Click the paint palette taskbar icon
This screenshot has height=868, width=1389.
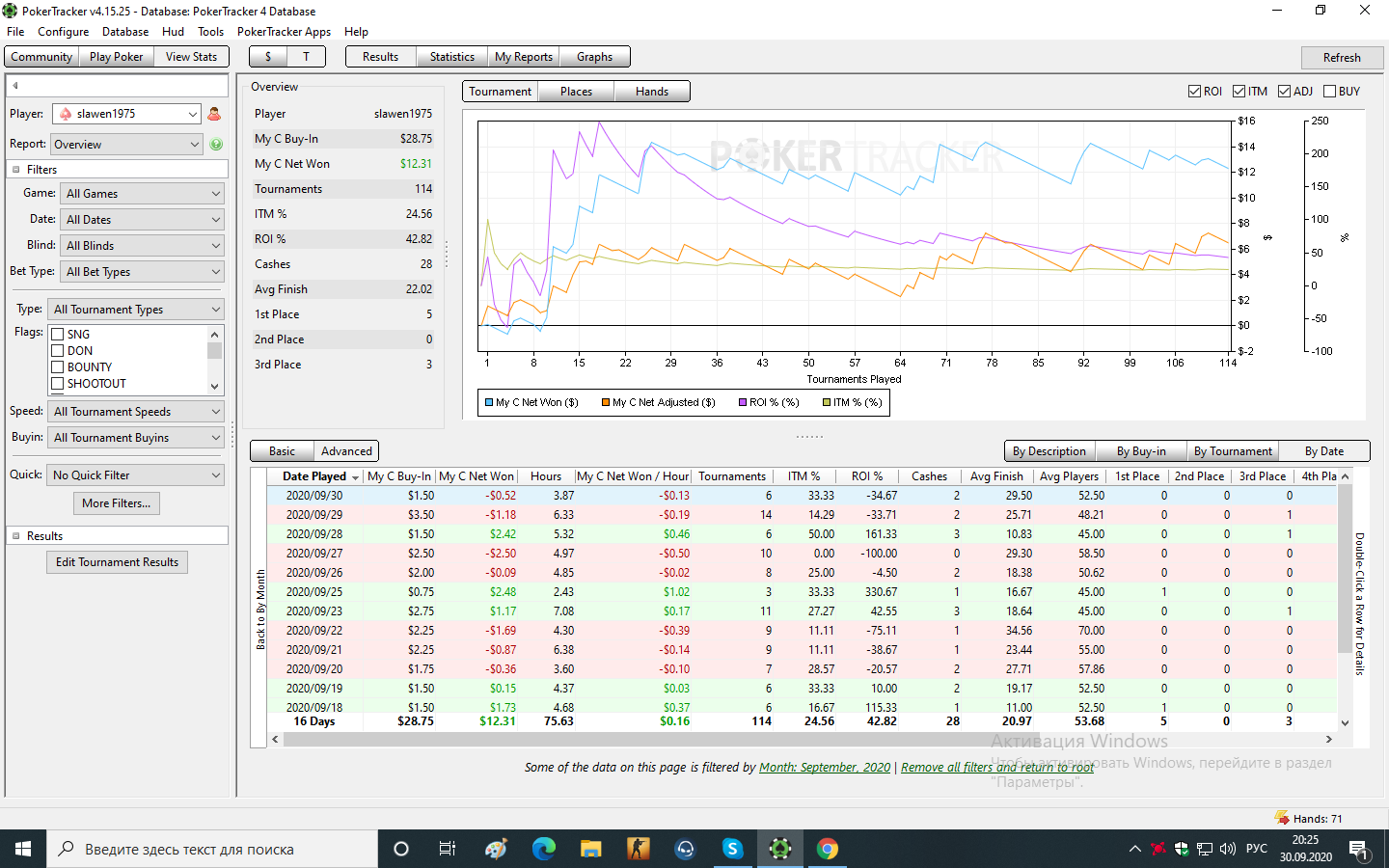click(x=497, y=849)
